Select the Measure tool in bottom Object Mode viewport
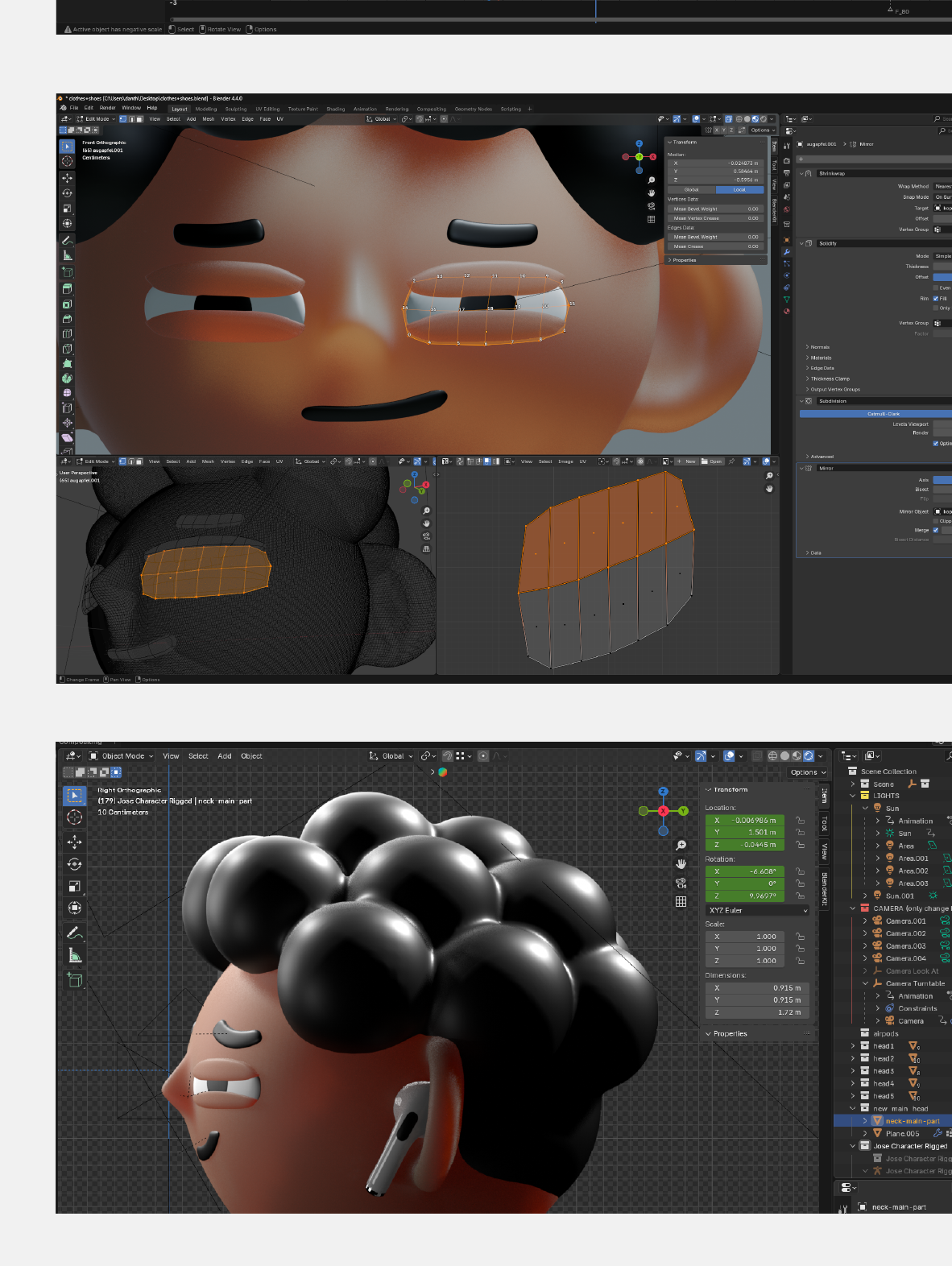Screen dimensions: 952x1266 74,956
